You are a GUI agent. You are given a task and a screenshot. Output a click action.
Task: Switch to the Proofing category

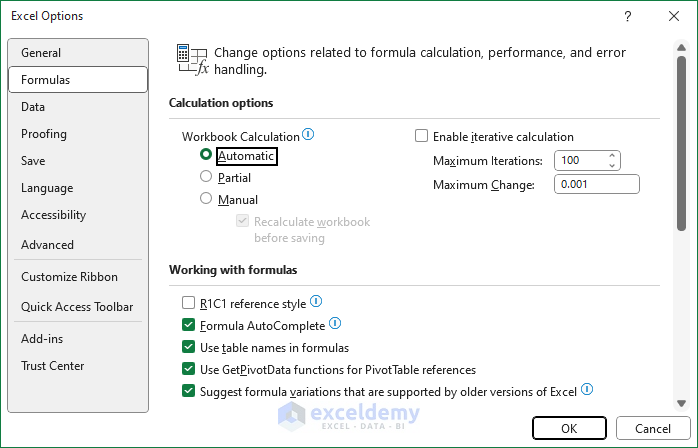tap(44, 134)
